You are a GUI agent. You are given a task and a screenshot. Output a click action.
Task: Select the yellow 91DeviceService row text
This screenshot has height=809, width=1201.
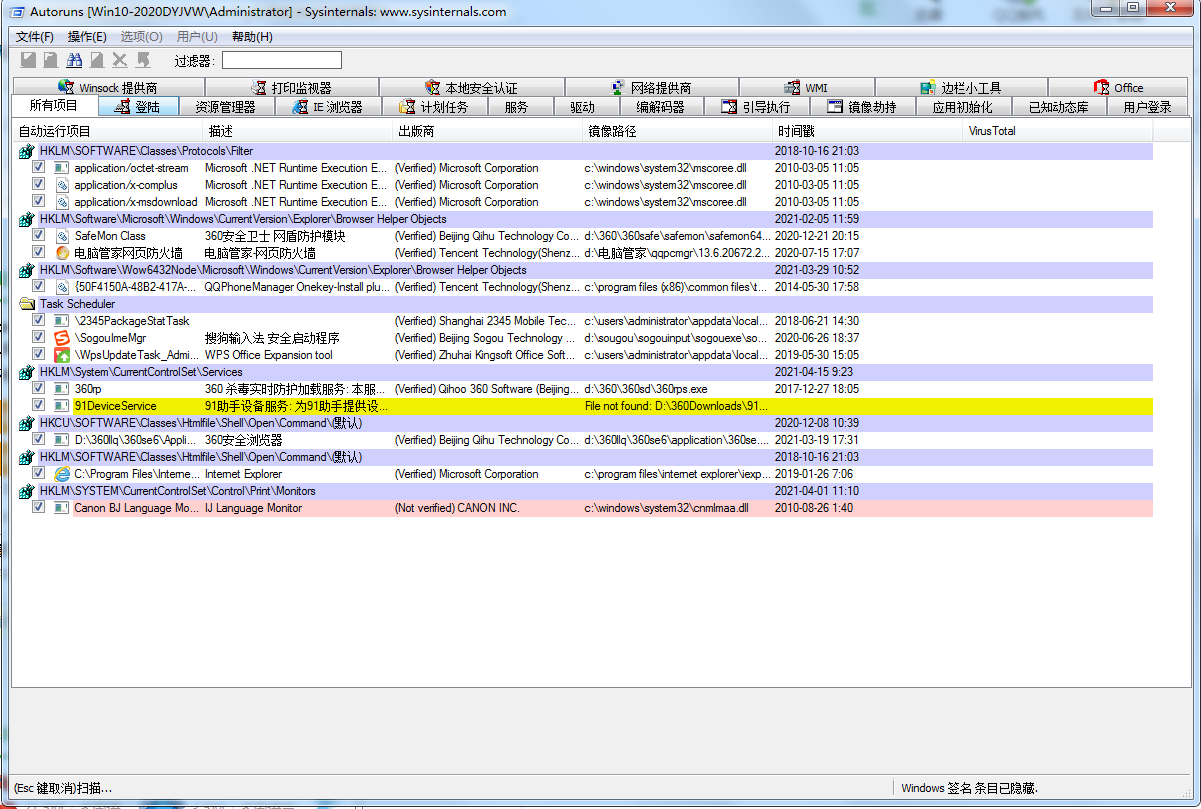pyautogui.click(x=115, y=406)
